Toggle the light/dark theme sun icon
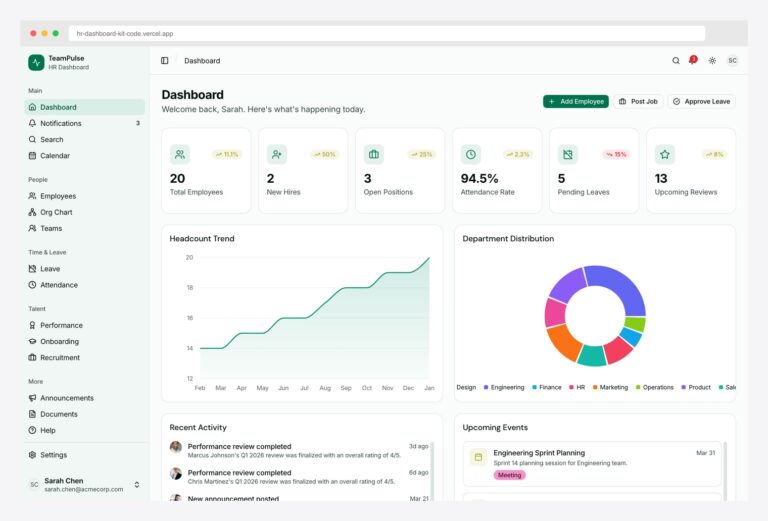 point(712,61)
